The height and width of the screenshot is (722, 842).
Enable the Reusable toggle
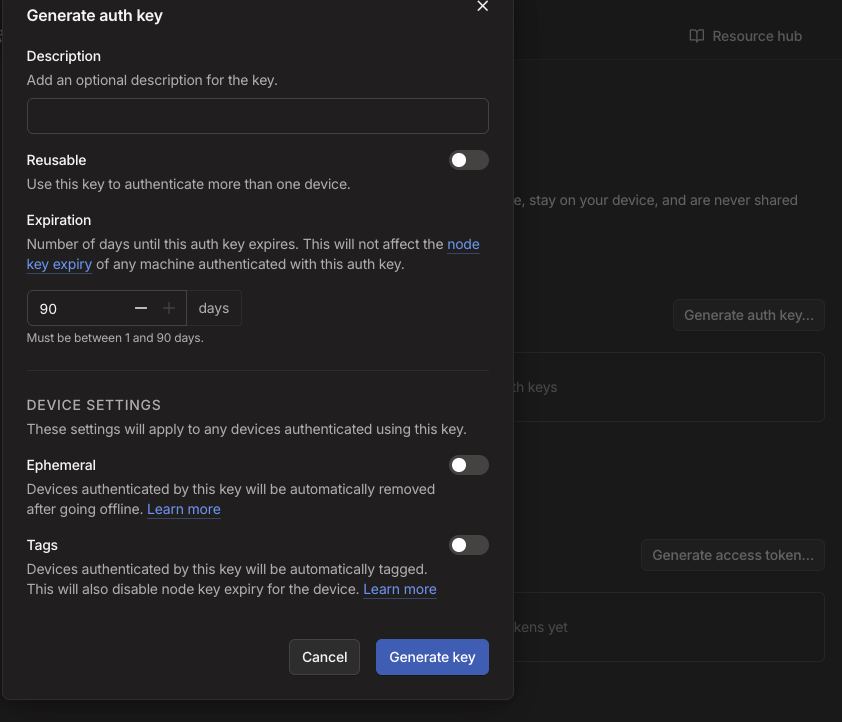pyautogui.click(x=468, y=160)
